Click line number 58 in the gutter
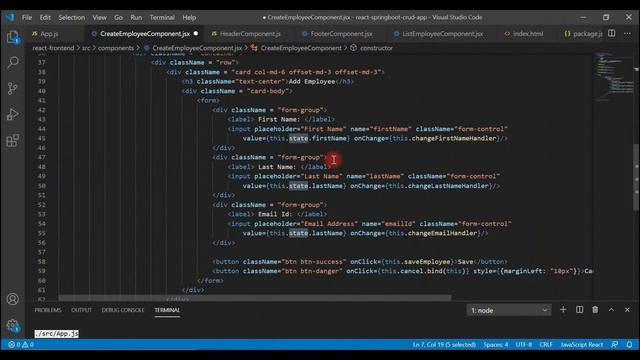Screen dimensions: 640x360 pyautogui.click(x=41, y=262)
